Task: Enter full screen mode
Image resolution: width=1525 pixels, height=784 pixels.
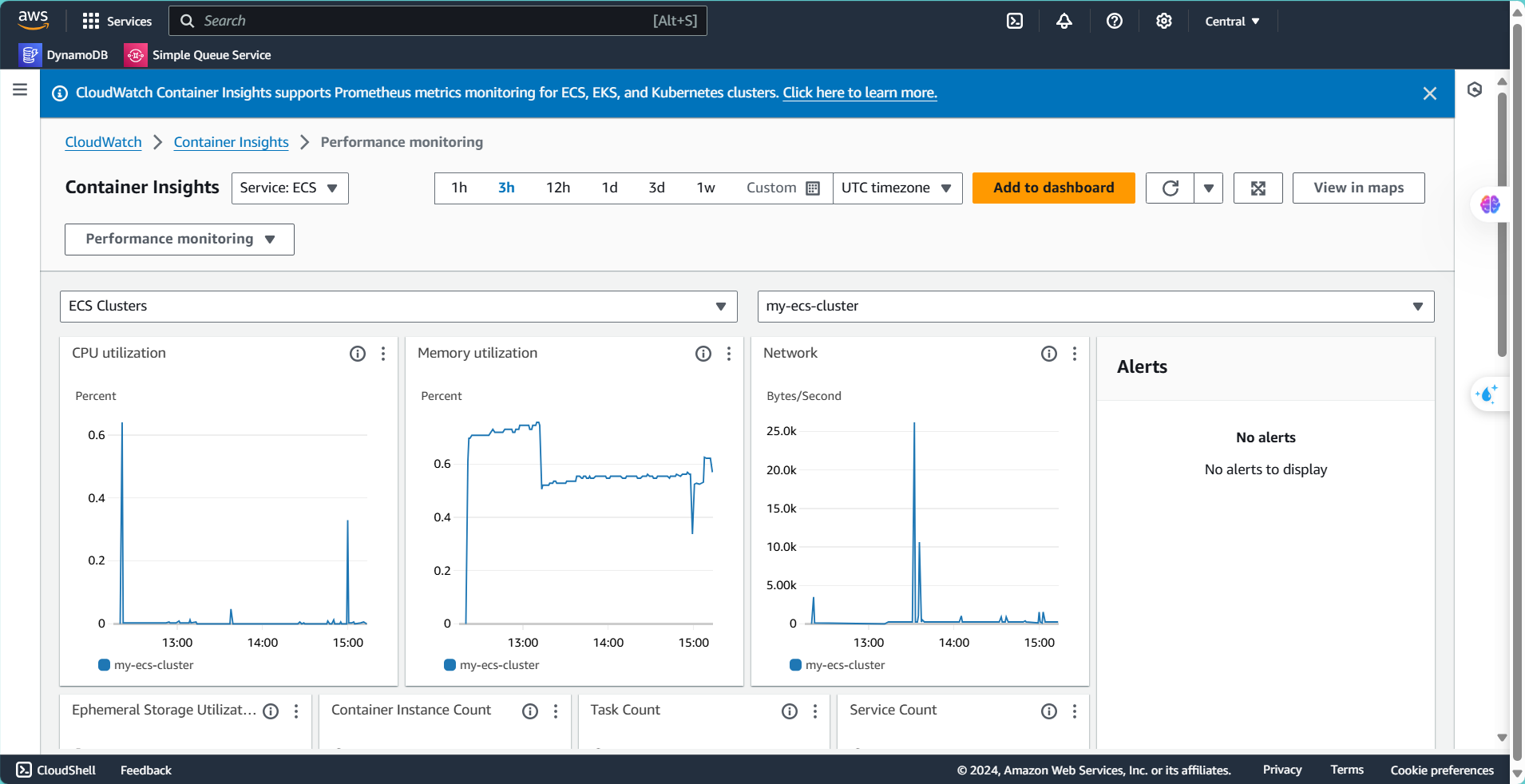Action: click(1258, 188)
